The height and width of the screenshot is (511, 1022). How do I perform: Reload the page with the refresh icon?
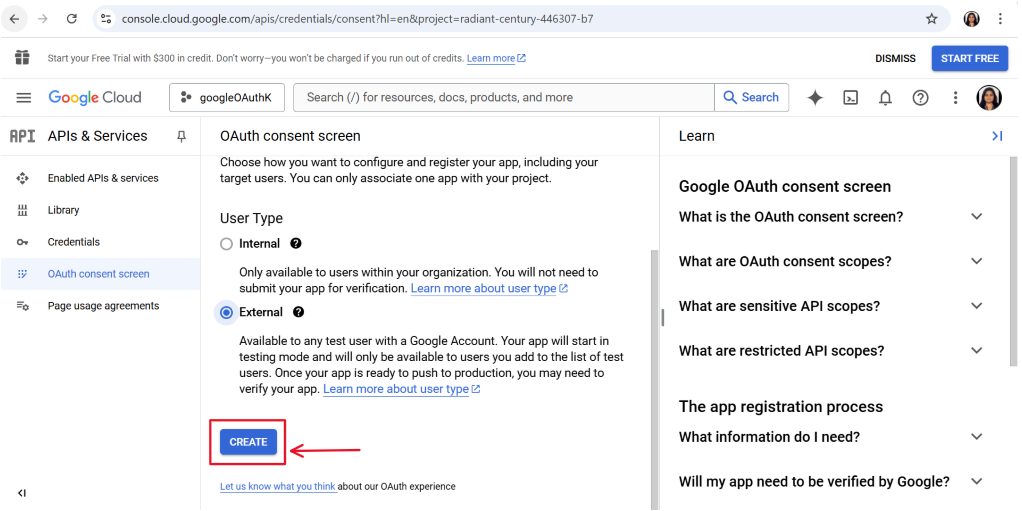pyautogui.click(x=72, y=19)
